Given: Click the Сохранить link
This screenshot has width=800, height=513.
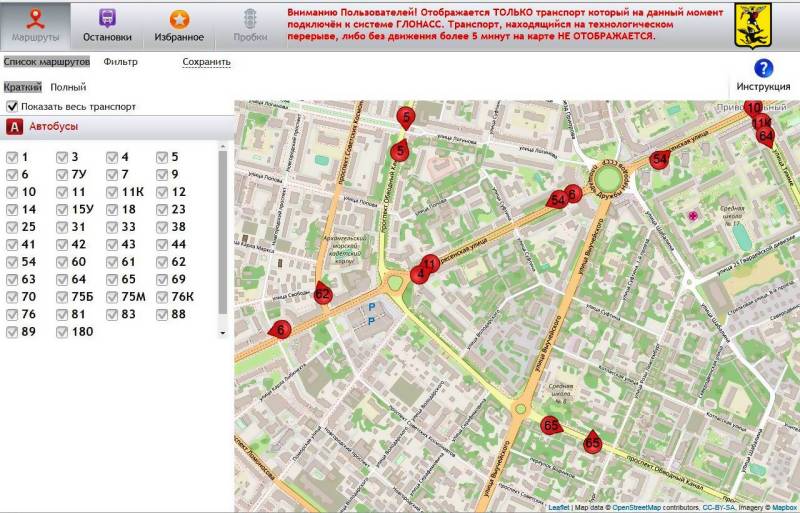Looking at the screenshot, I should click(x=206, y=62).
